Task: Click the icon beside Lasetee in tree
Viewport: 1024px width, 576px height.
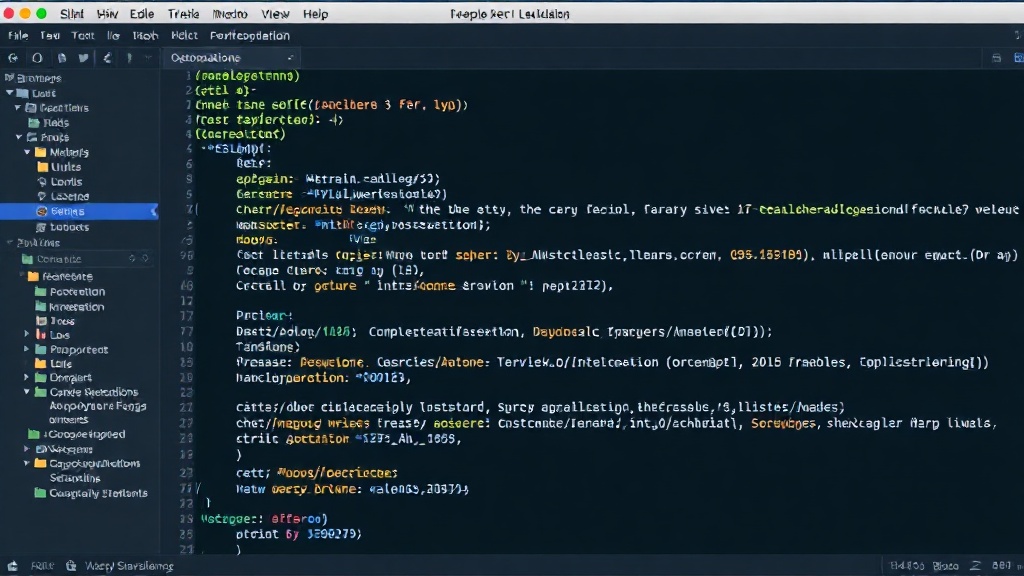Action: click(x=42, y=196)
